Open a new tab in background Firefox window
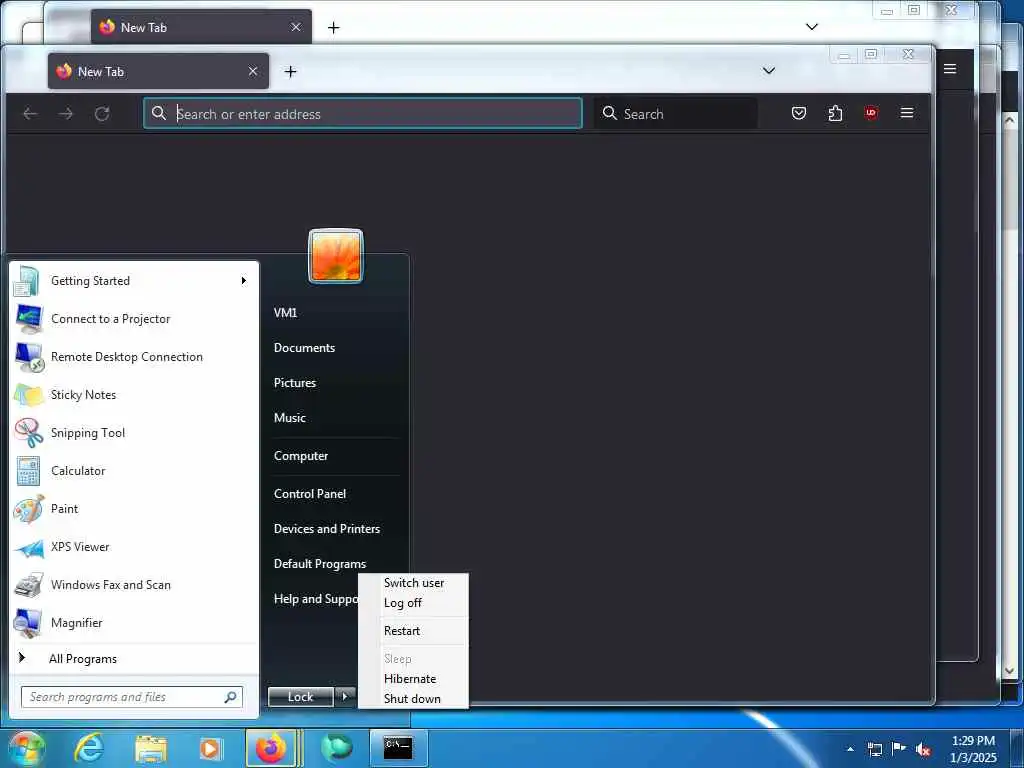This screenshot has width=1024, height=768. [334, 27]
